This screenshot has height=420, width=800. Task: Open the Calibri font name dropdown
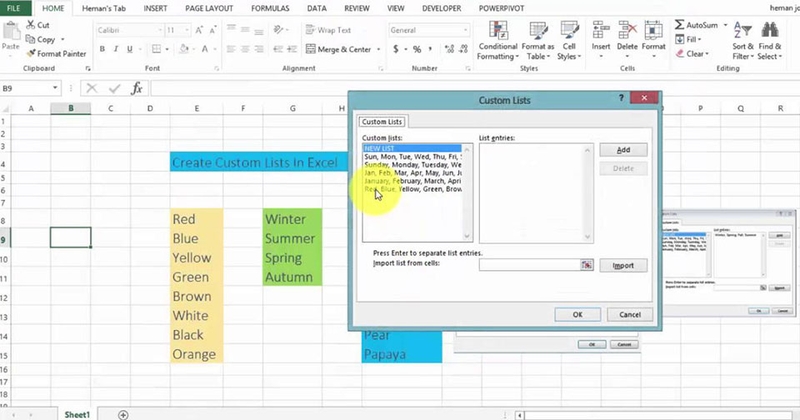[x=160, y=30]
